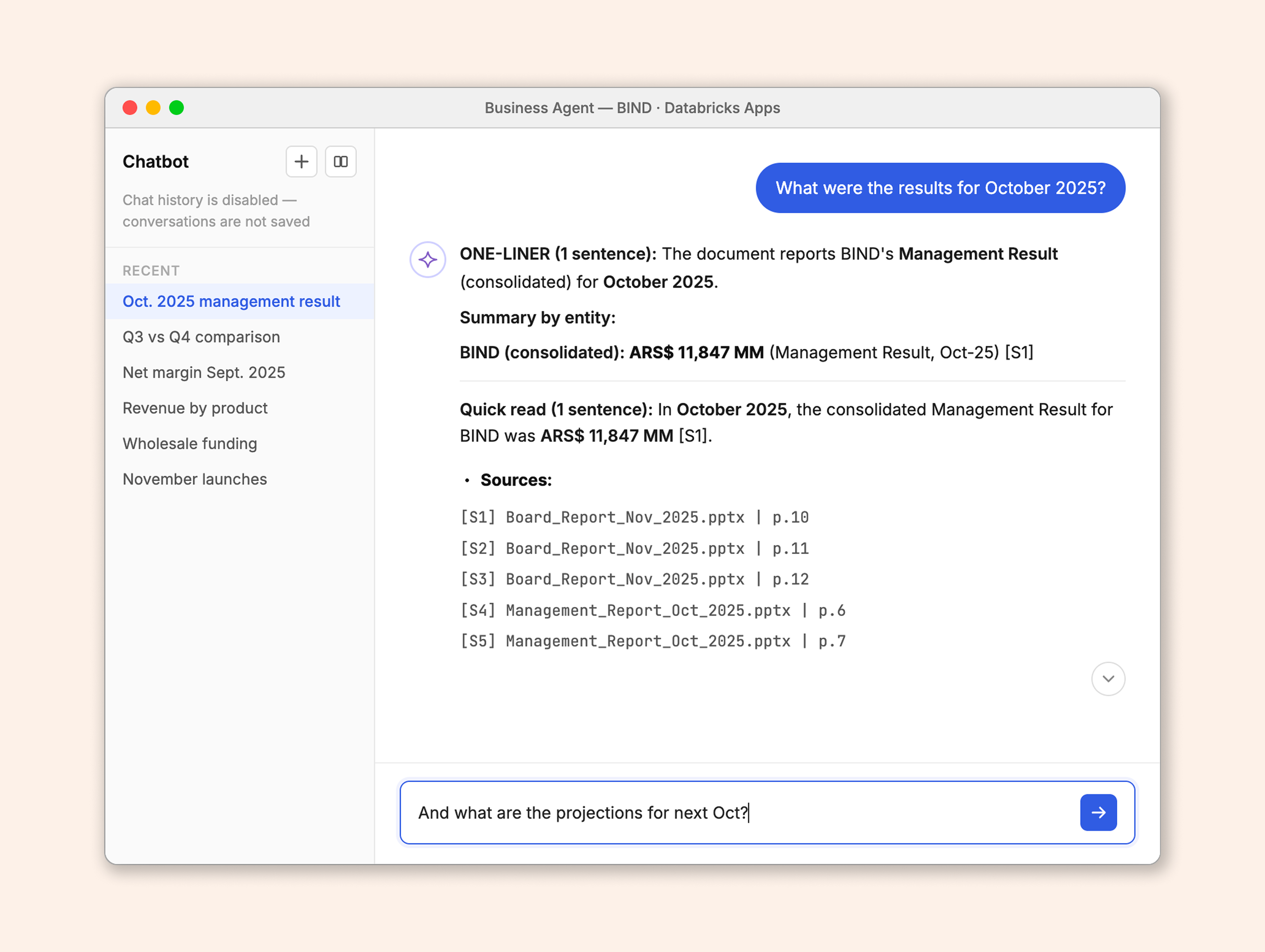Select the Wholesale funding conversation
This screenshot has height=952, width=1265.
pyautogui.click(x=190, y=444)
